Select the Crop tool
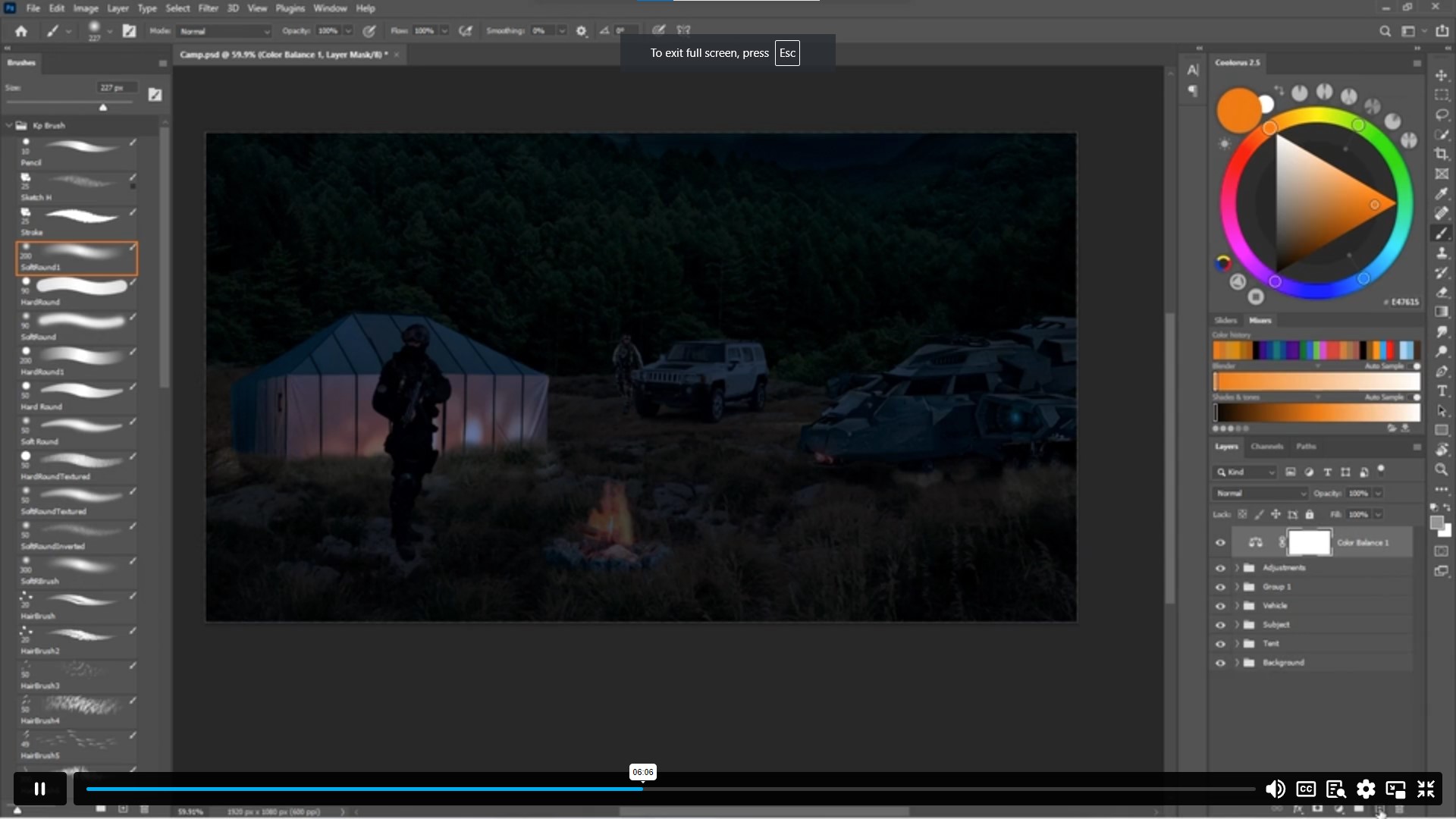The image size is (1456, 819). (x=1442, y=152)
